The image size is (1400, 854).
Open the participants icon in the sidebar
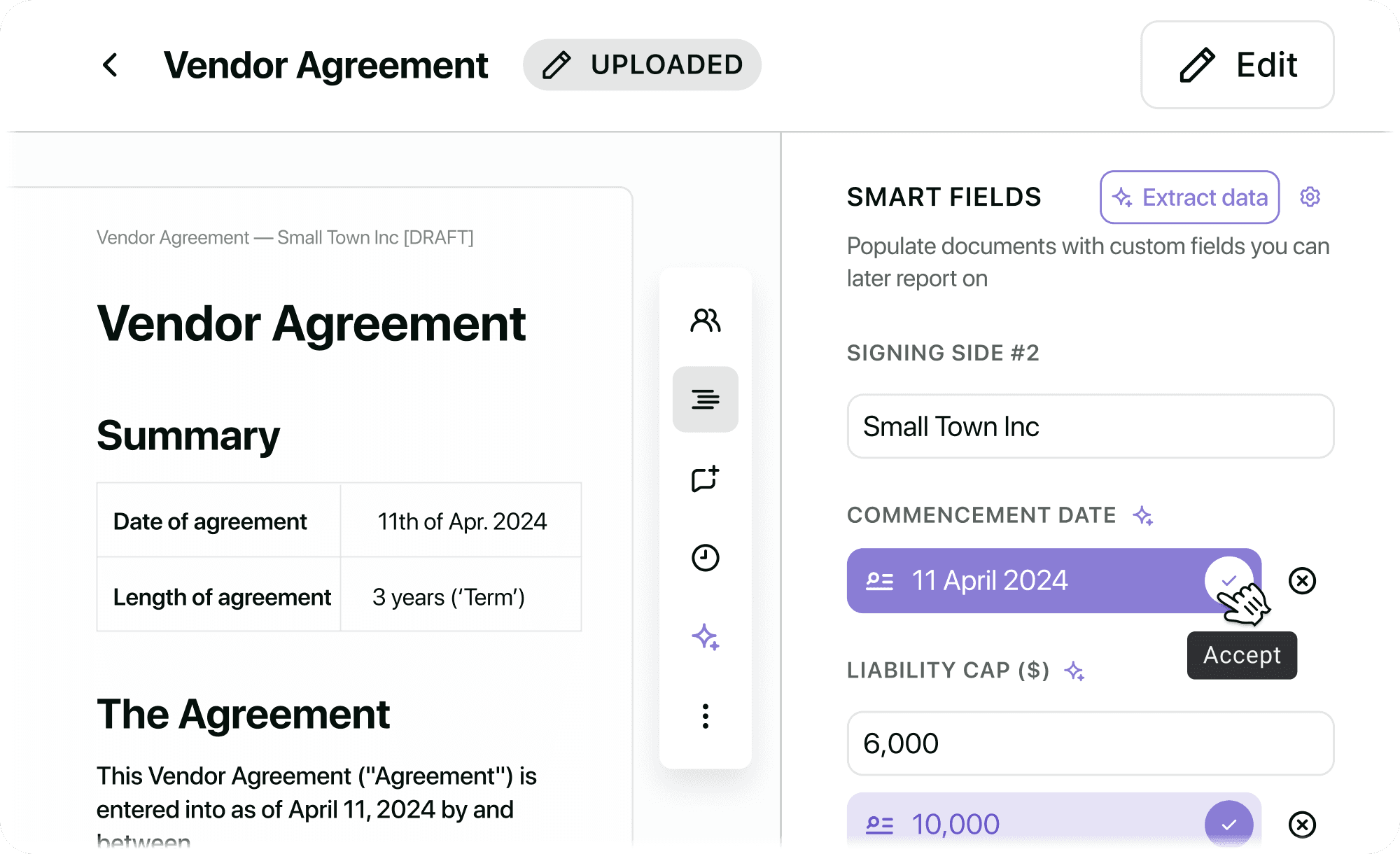pyautogui.click(x=705, y=321)
